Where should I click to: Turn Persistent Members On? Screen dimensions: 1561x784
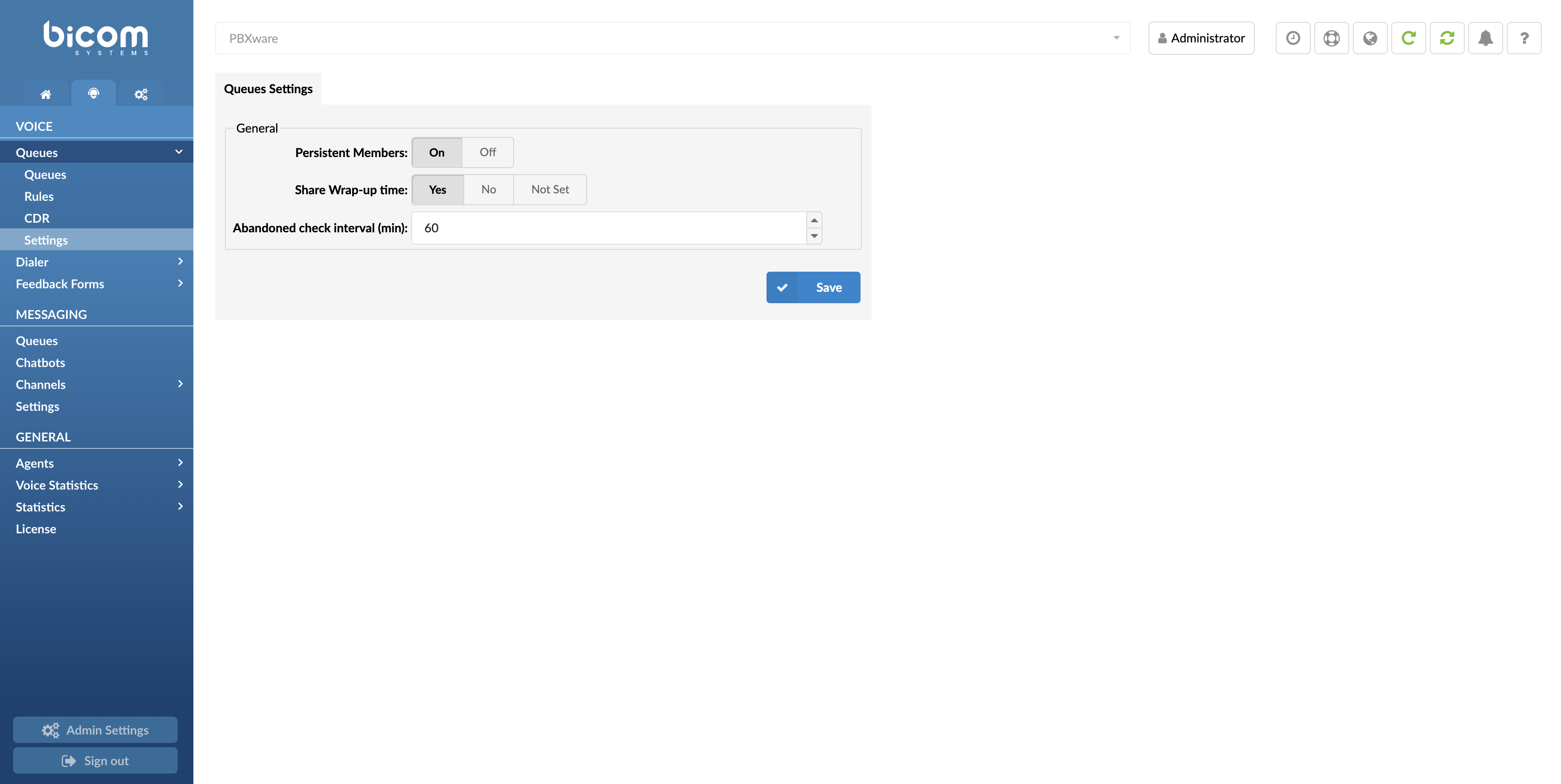click(436, 153)
